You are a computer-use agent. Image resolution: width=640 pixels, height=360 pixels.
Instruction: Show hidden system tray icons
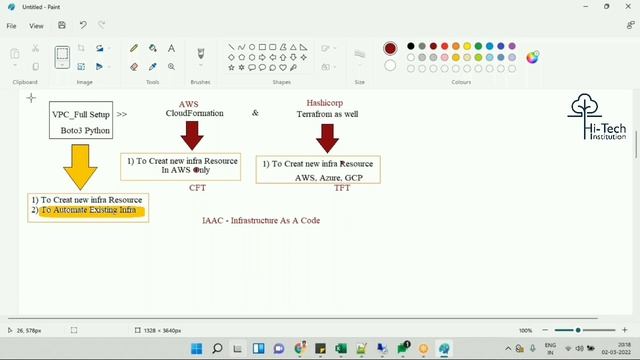tap(508, 349)
